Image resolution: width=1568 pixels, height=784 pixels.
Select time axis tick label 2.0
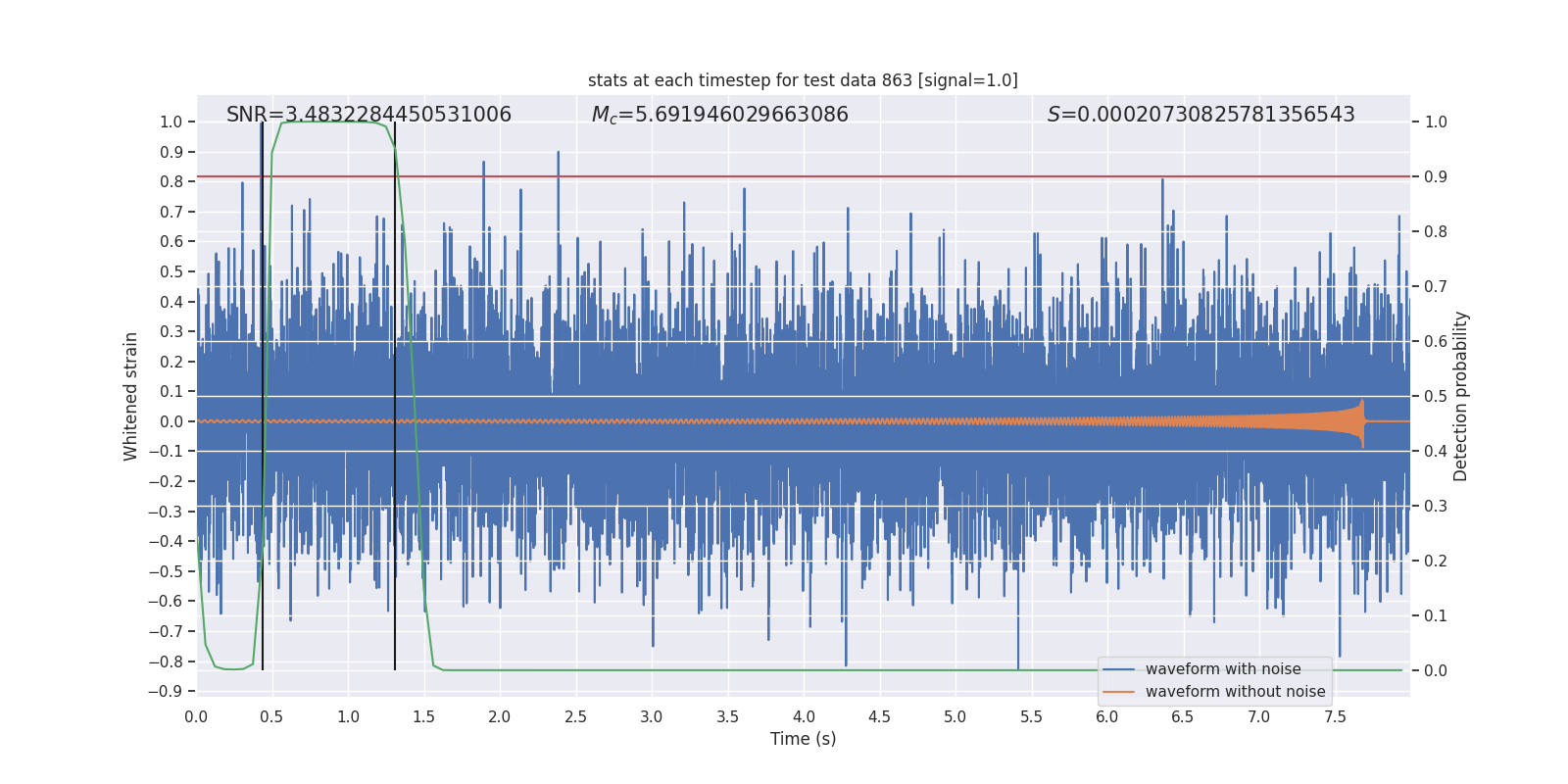click(500, 717)
